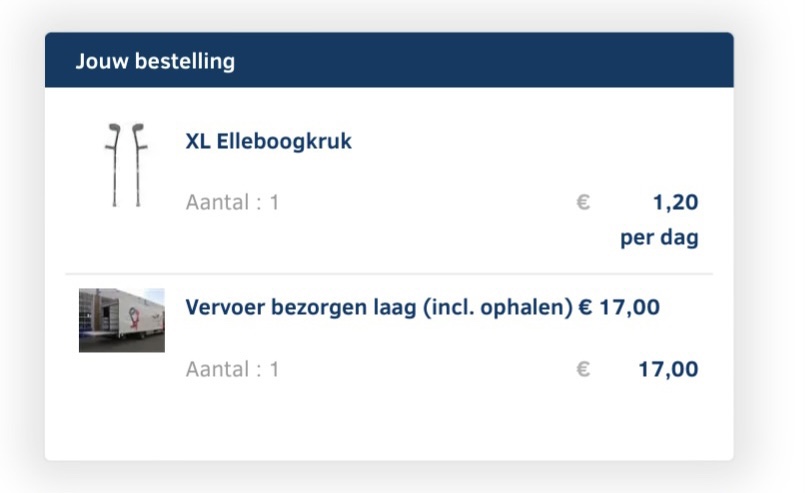Open the XL Elleboogkruk product link

pos(268,142)
